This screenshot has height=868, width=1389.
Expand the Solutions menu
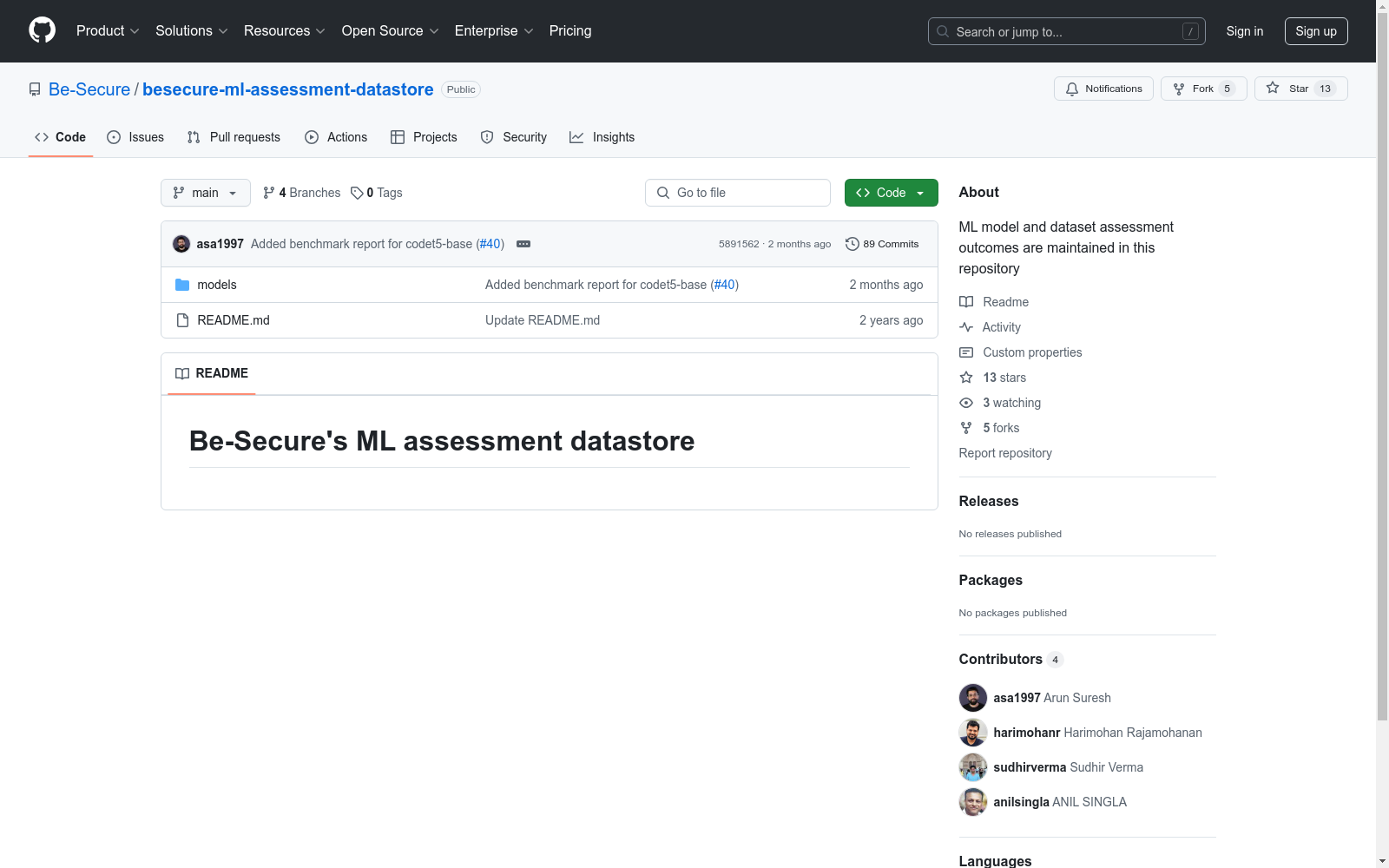click(x=191, y=31)
